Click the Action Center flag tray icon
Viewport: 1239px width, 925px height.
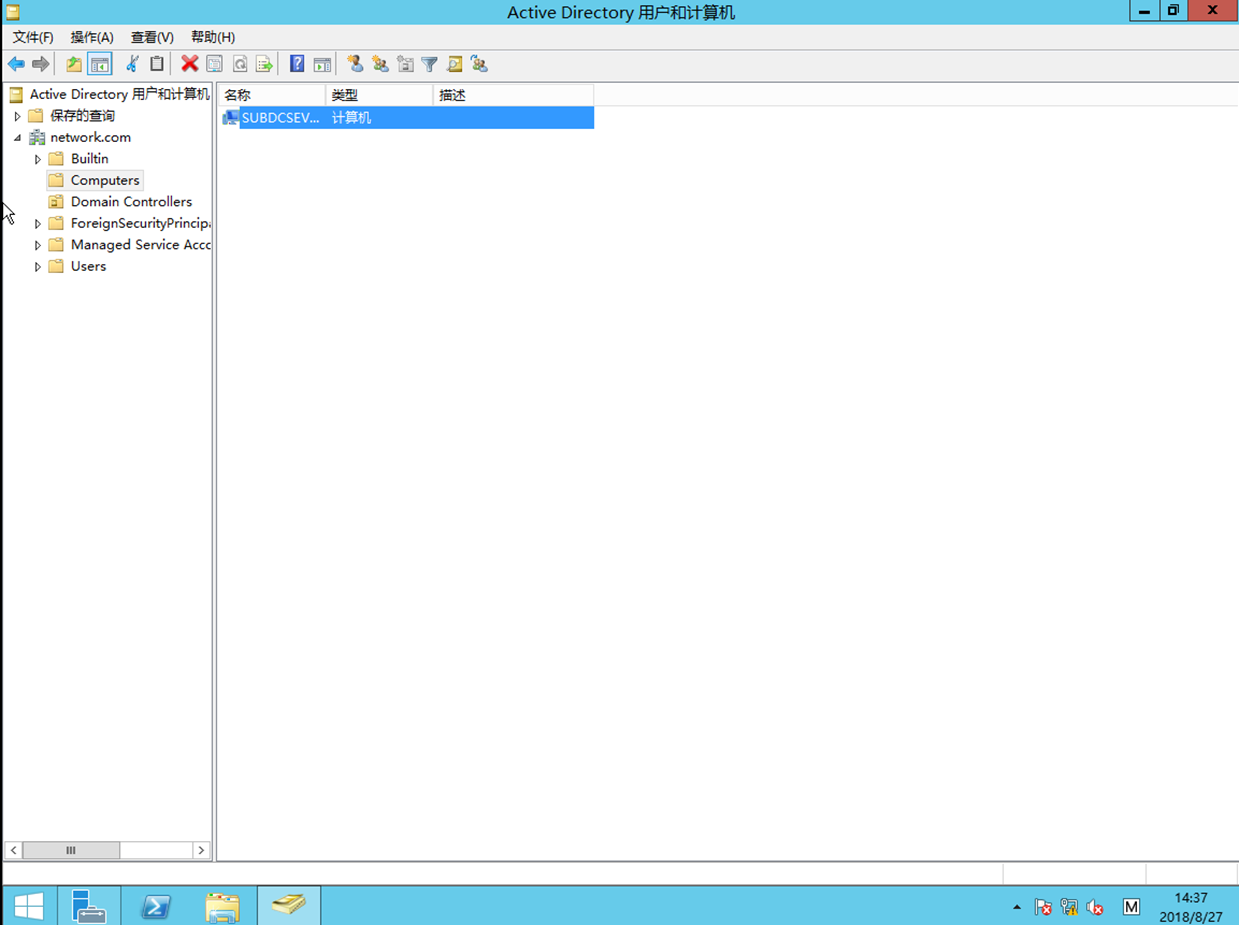click(1043, 907)
